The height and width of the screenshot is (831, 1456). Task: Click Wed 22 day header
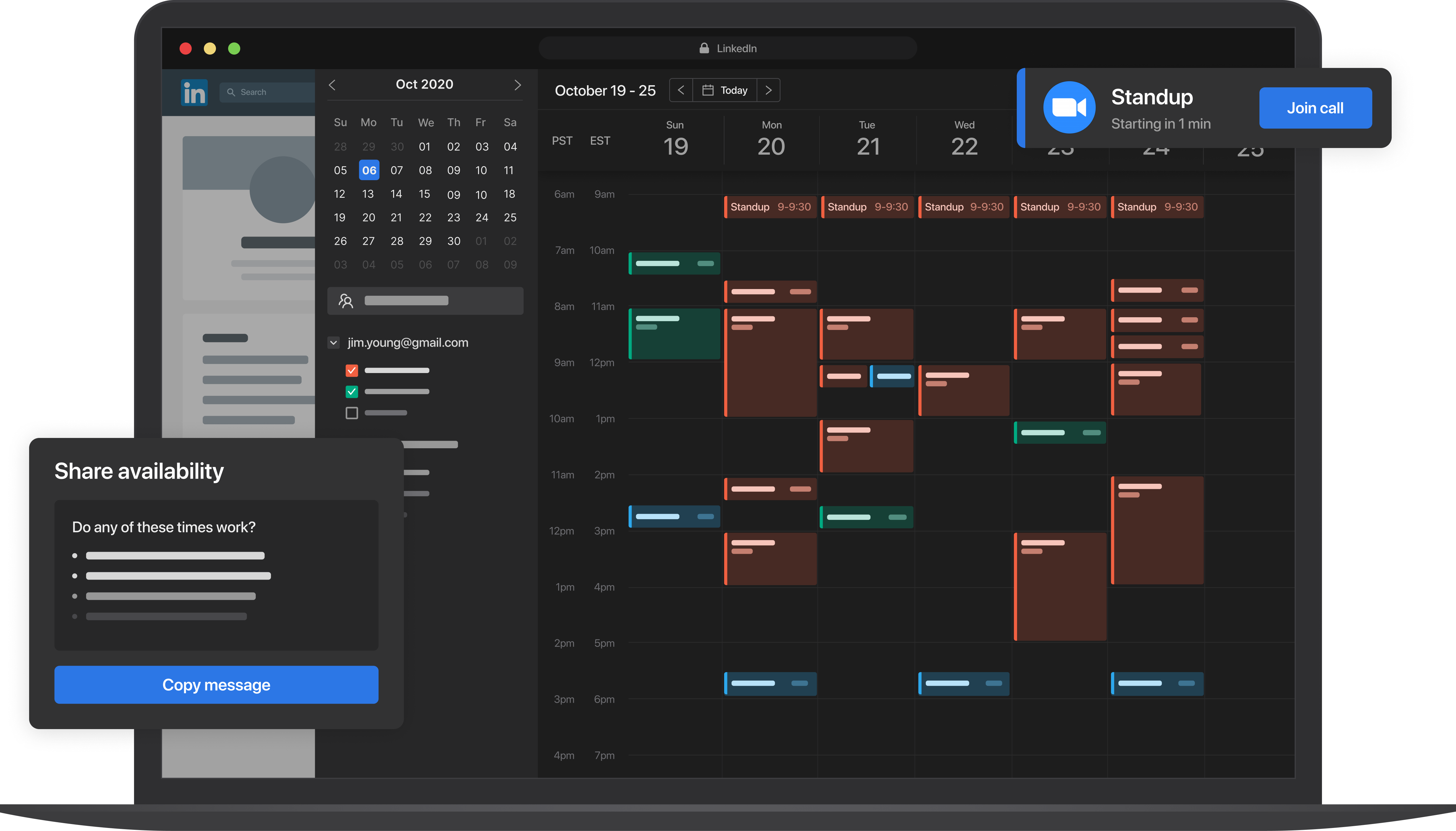pyautogui.click(x=965, y=139)
